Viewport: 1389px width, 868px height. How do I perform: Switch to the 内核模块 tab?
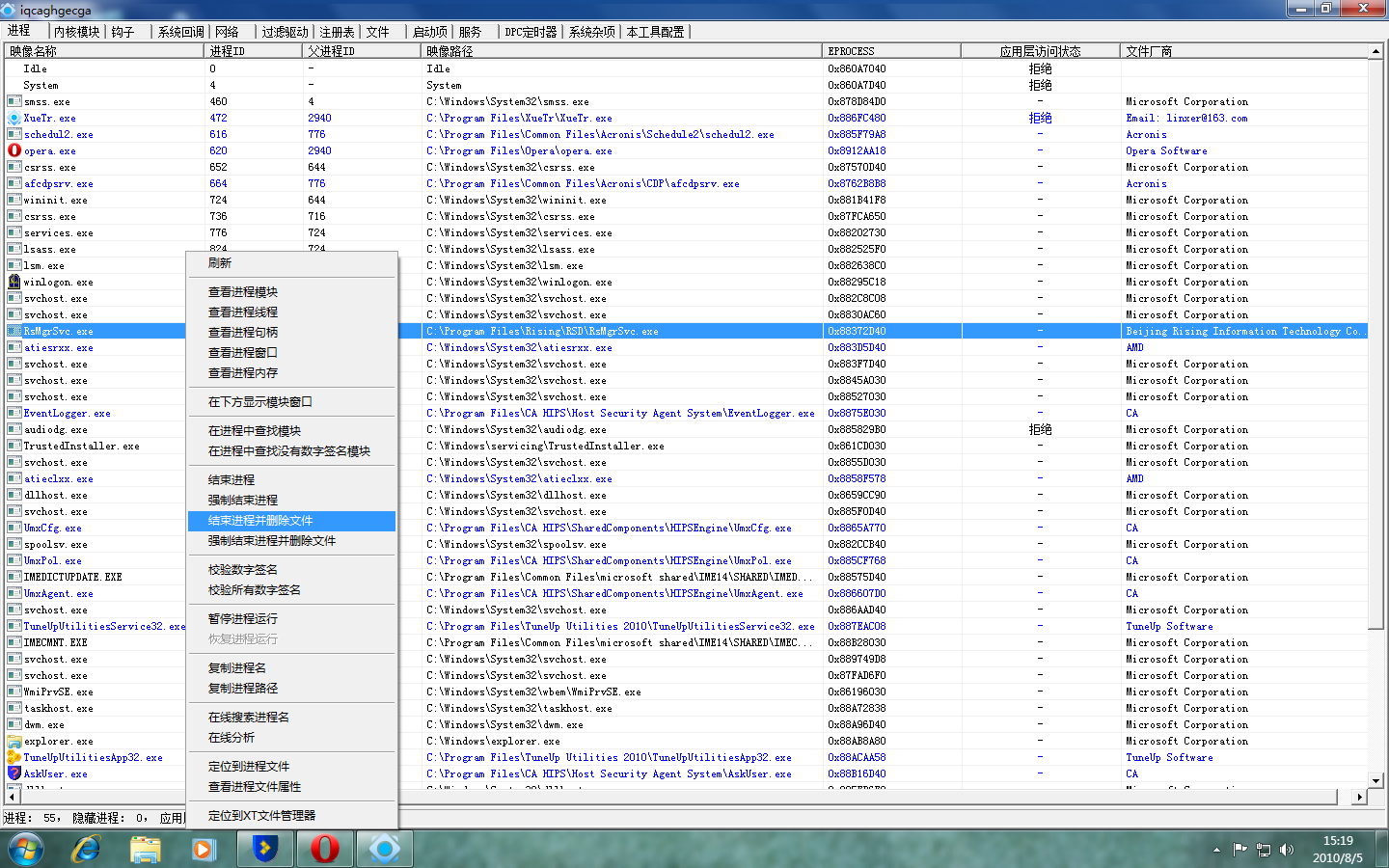coord(77,32)
